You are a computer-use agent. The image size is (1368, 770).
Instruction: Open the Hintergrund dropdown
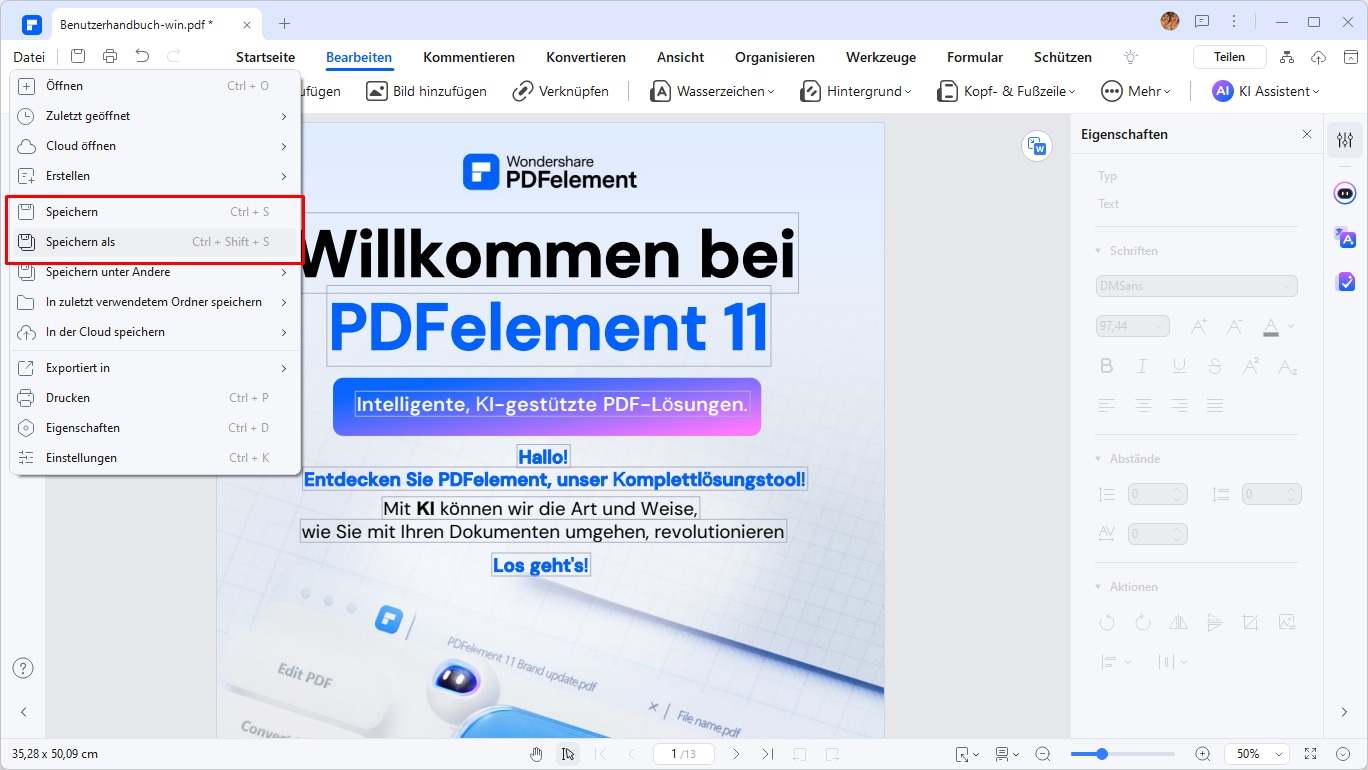click(856, 91)
